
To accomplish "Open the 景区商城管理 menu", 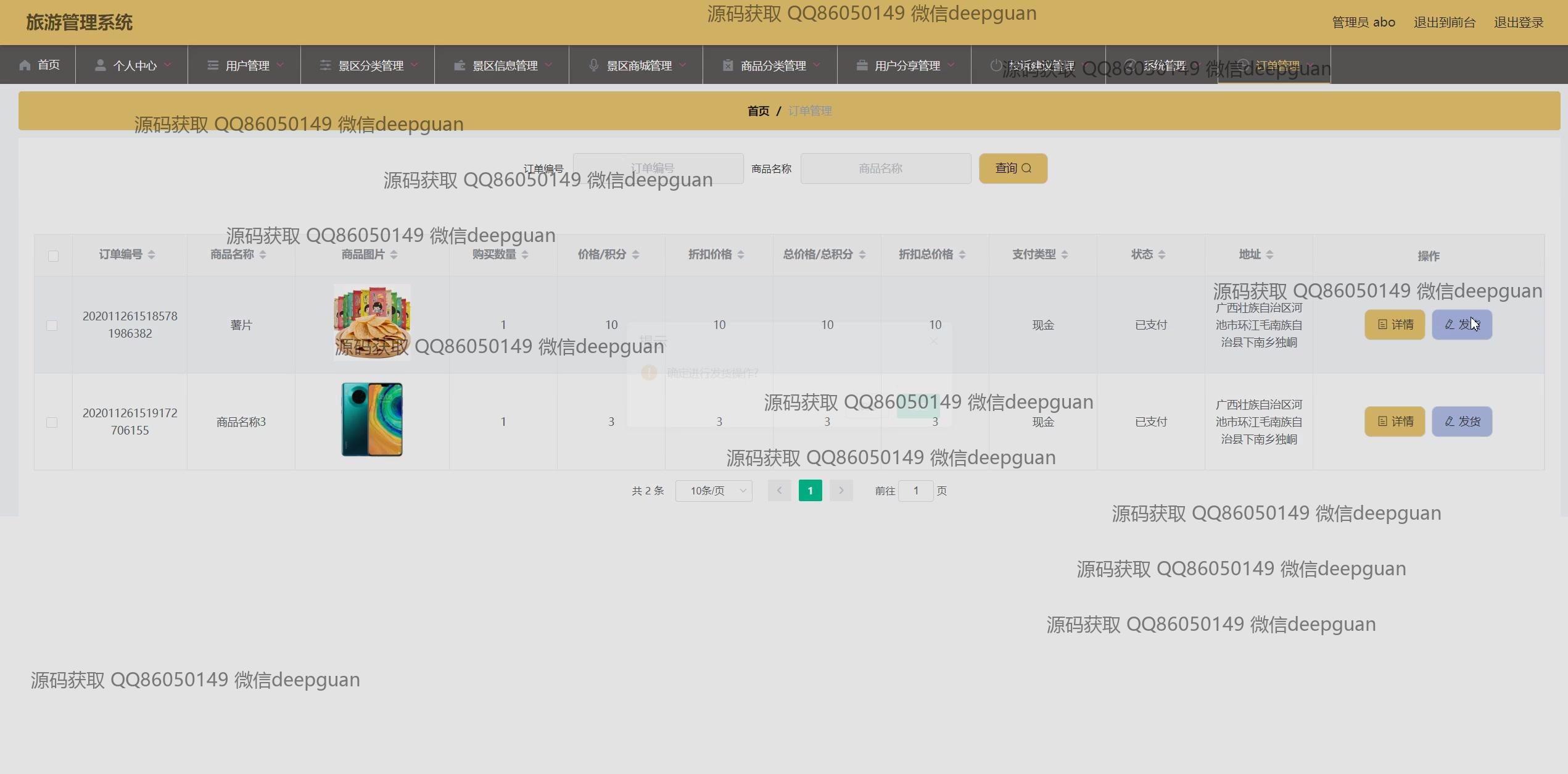I will click(x=638, y=65).
